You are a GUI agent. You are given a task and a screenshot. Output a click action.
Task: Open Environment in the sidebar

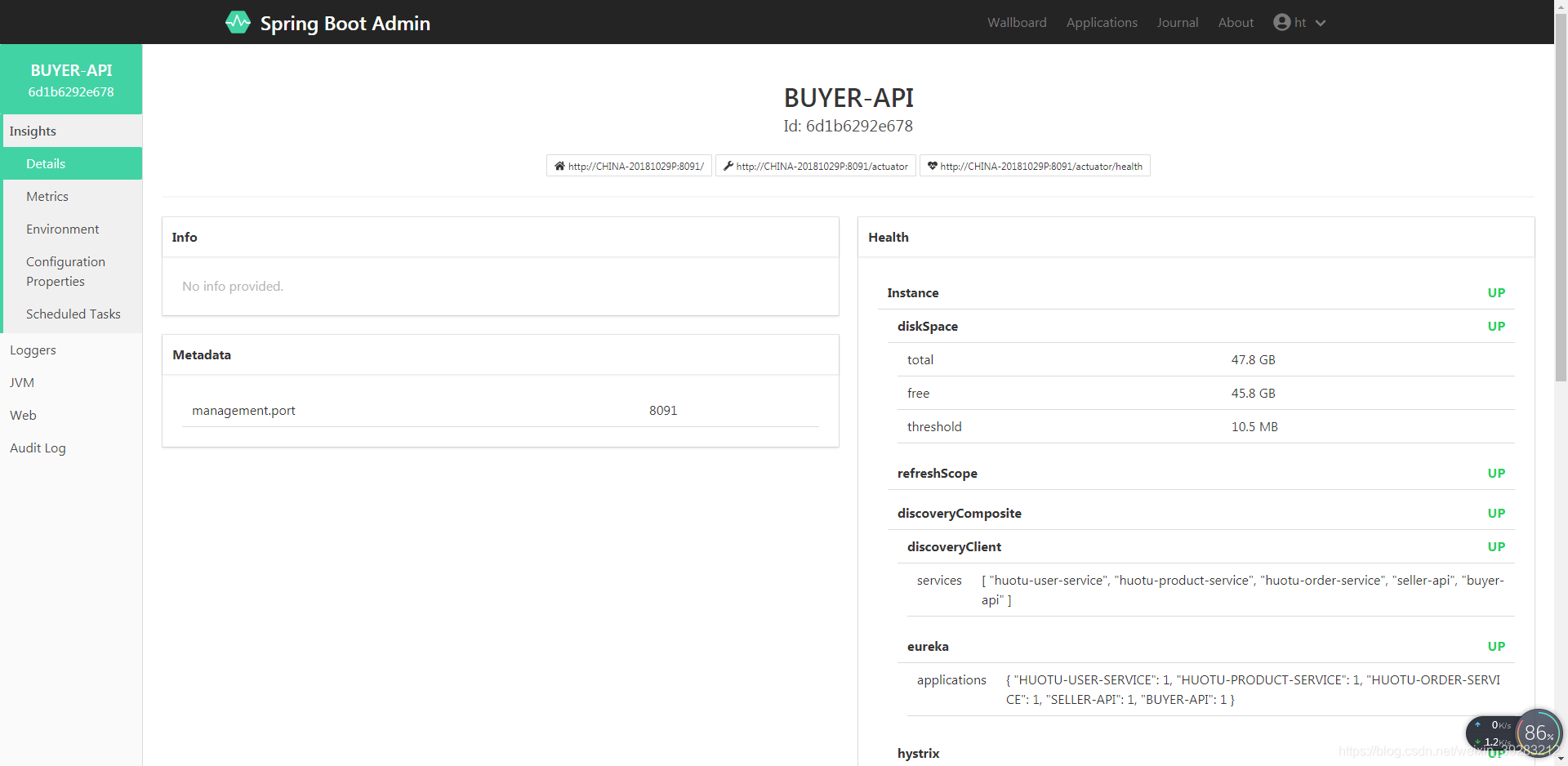pyautogui.click(x=73, y=229)
